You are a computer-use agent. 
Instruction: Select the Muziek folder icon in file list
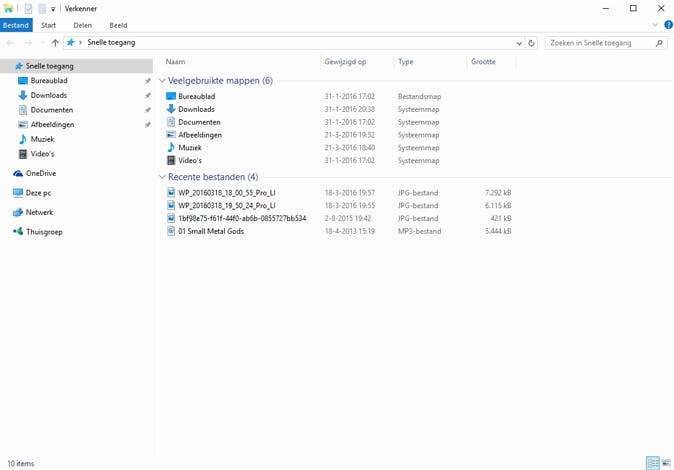point(171,147)
